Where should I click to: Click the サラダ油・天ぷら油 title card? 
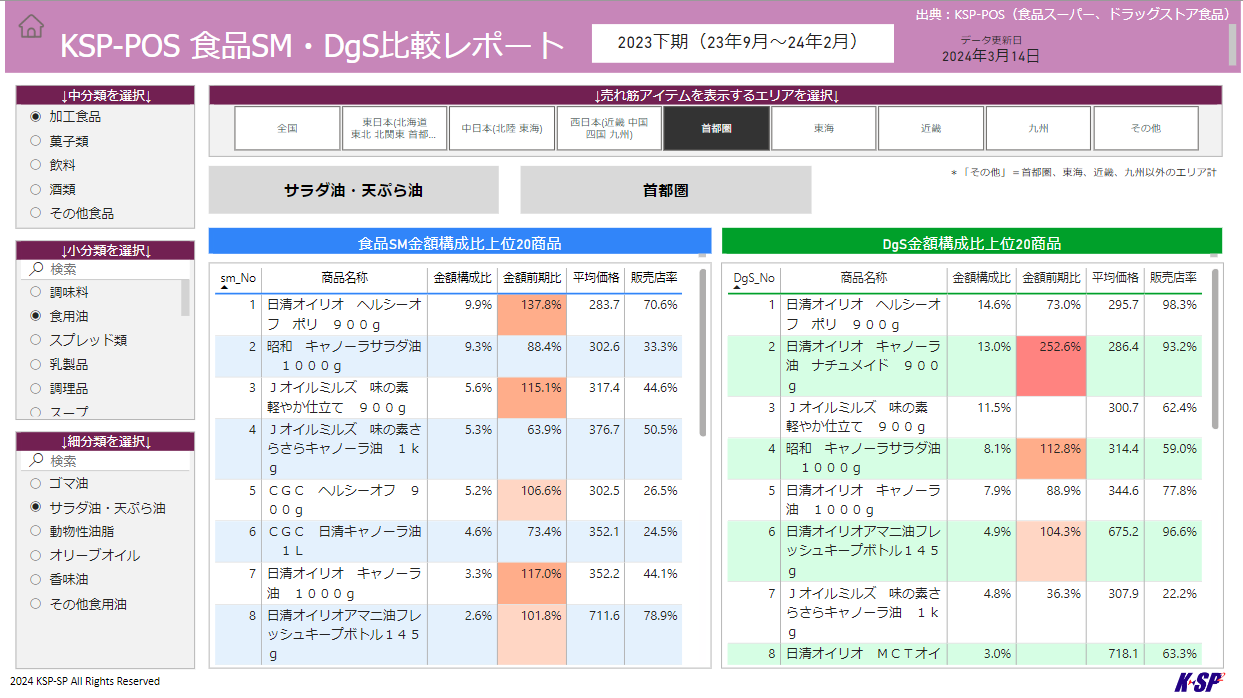[x=353, y=190]
